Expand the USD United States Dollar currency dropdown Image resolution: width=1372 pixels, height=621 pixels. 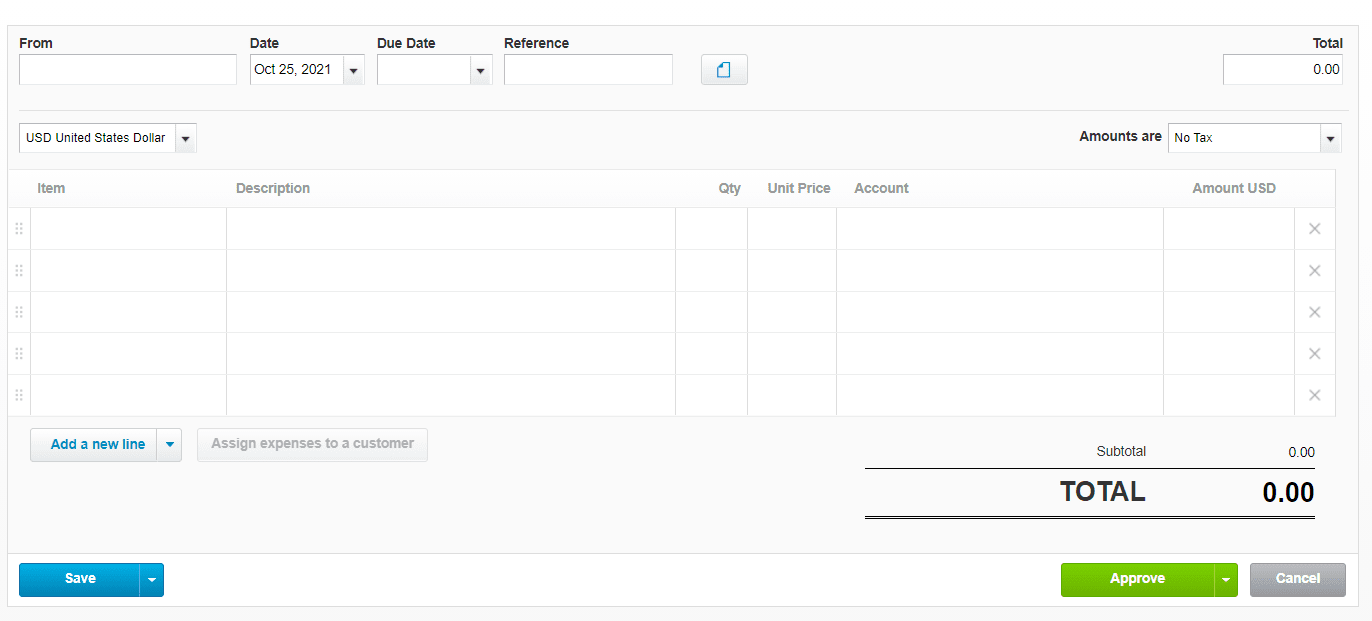(185, 138)
